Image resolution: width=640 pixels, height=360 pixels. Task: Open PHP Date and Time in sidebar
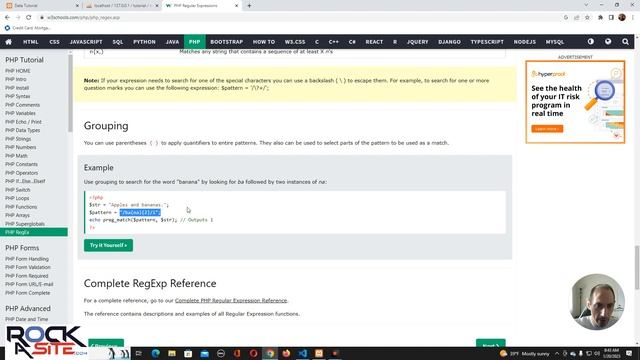27,319
